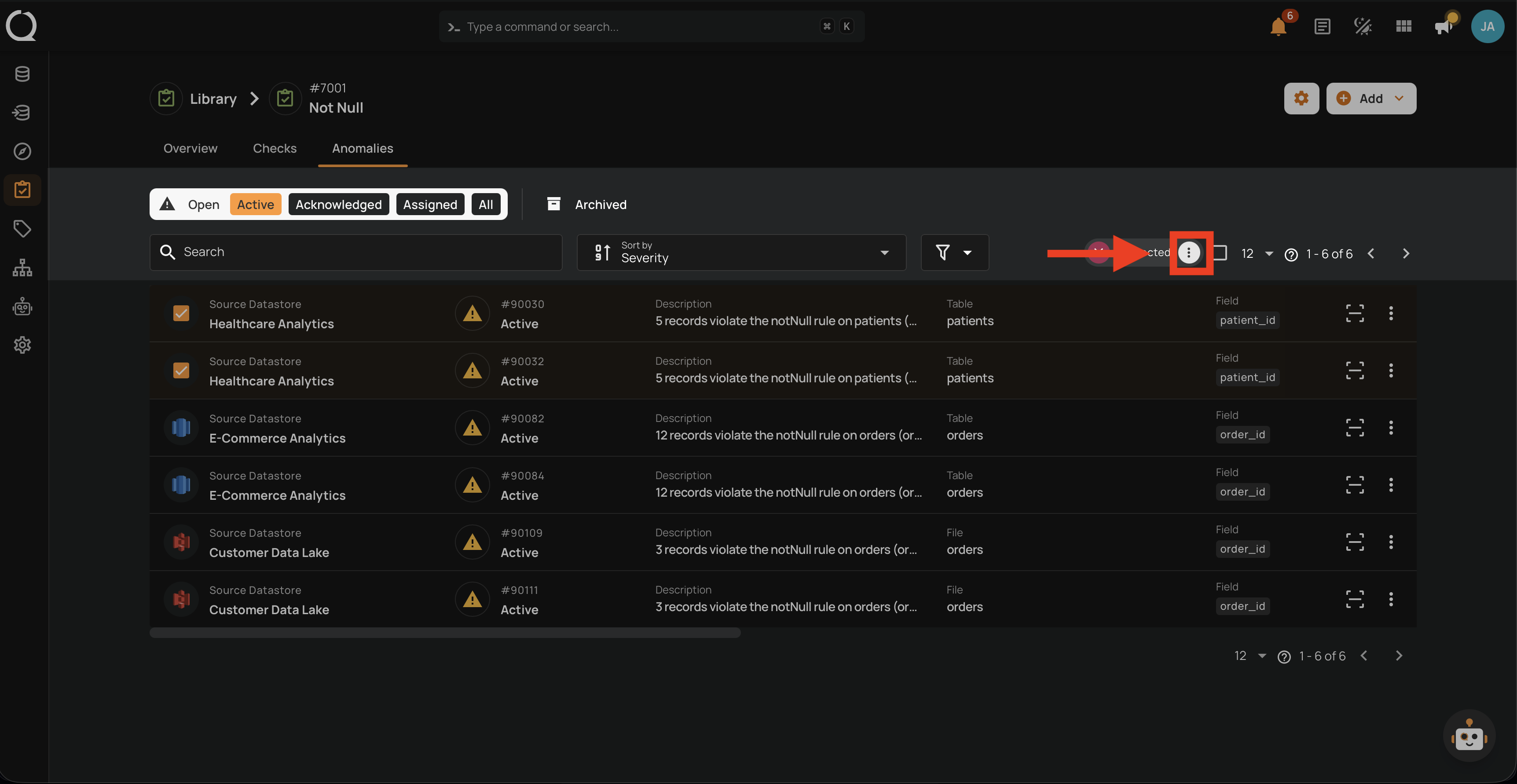Filter by Active status
Viewport: 1517px width, 784px height.
256,205
